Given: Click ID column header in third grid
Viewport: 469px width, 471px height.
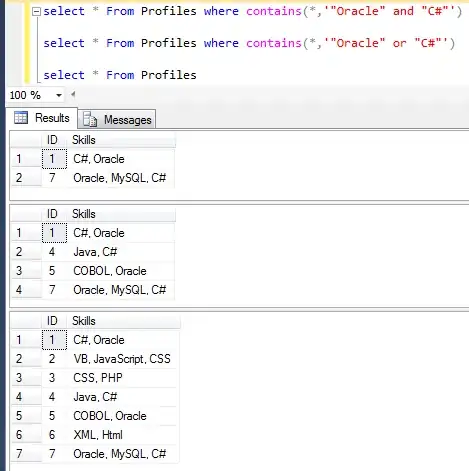Looking at the screenshot, I should 52,321.
